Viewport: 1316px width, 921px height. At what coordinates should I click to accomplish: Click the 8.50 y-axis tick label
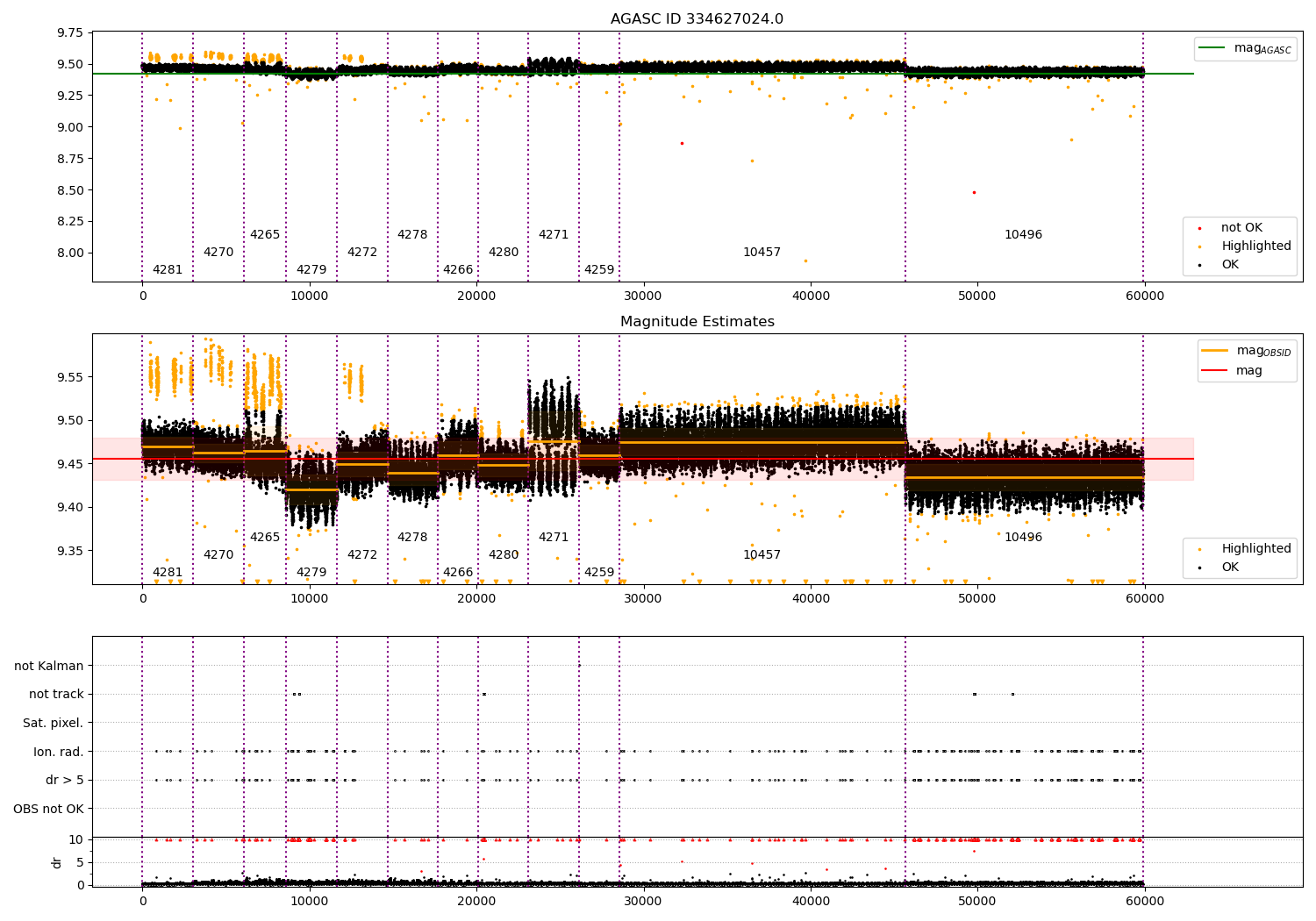point(69,190)
